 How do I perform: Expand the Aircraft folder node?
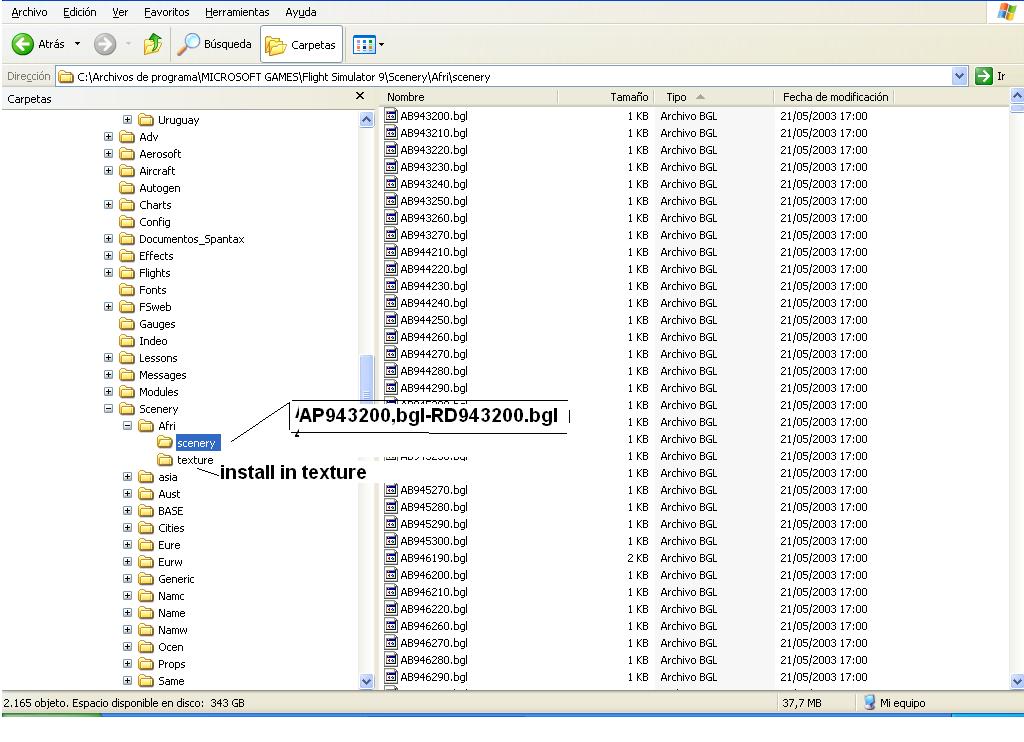pyautogui.click(x=108, y=171)
